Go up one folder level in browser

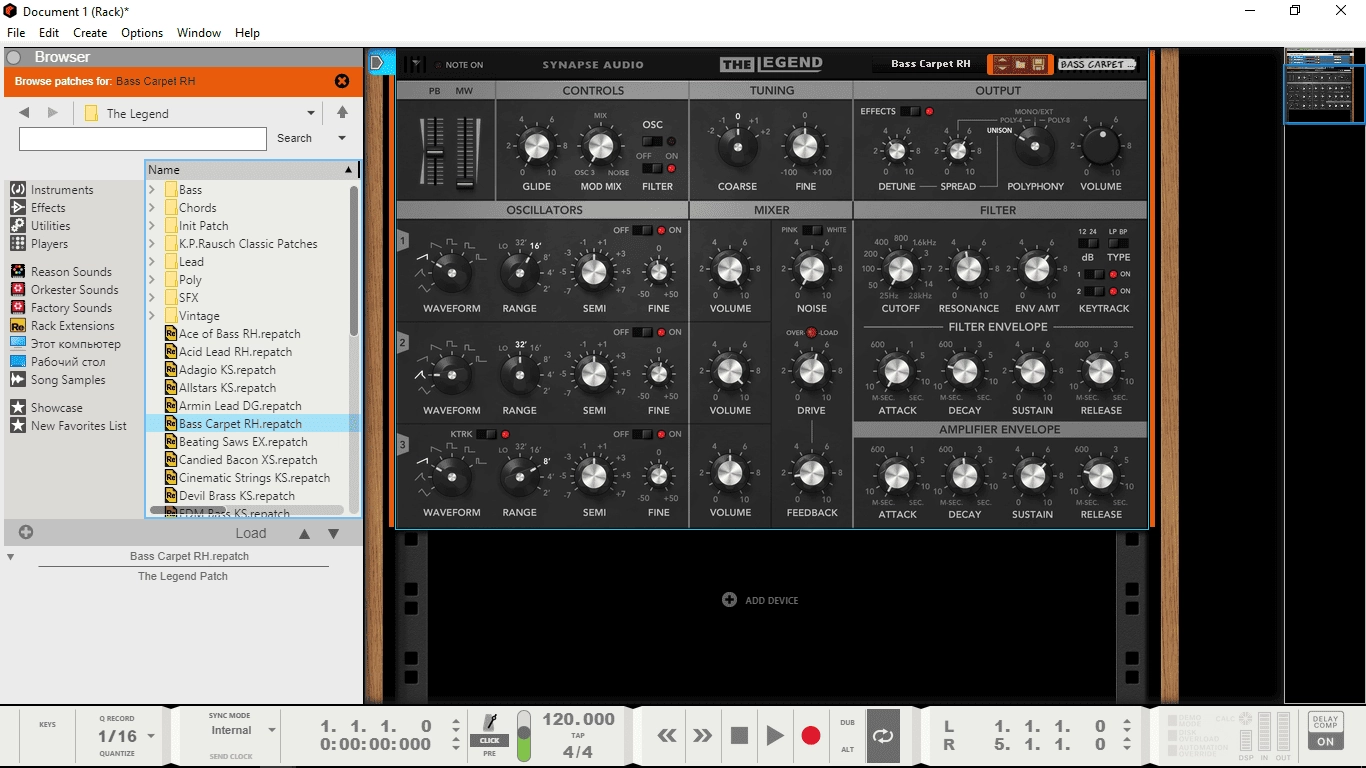tap(342, 113)
